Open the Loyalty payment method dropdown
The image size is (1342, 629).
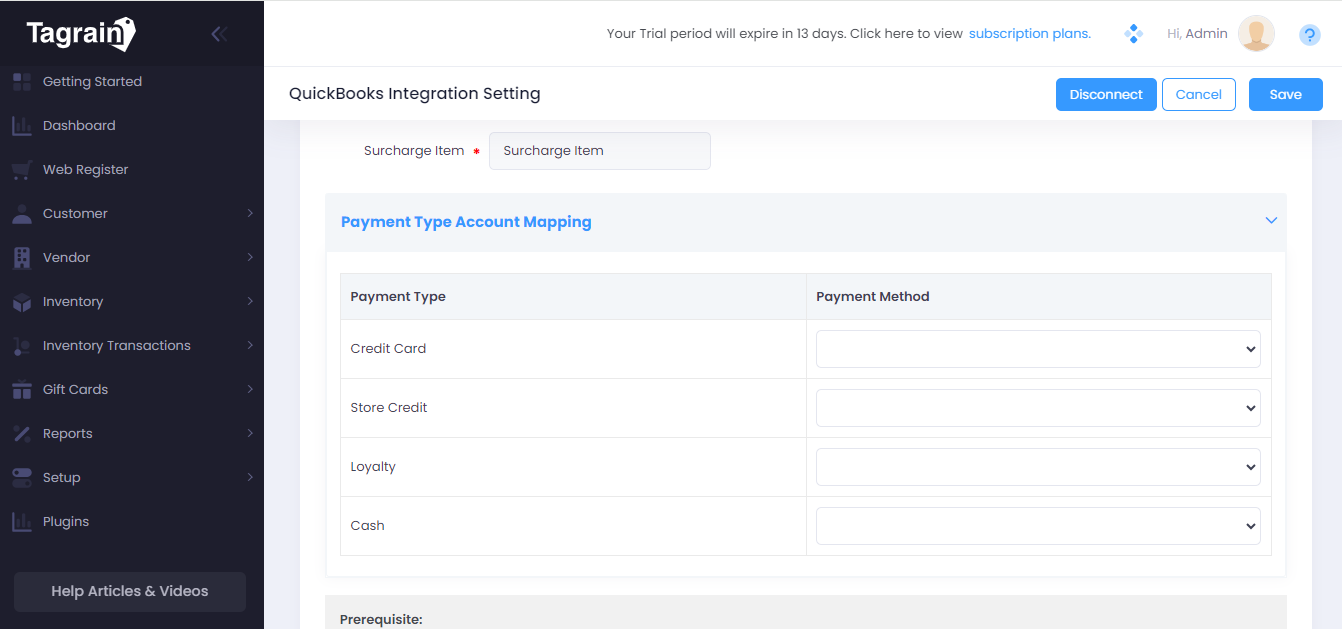click(1037, 467)
